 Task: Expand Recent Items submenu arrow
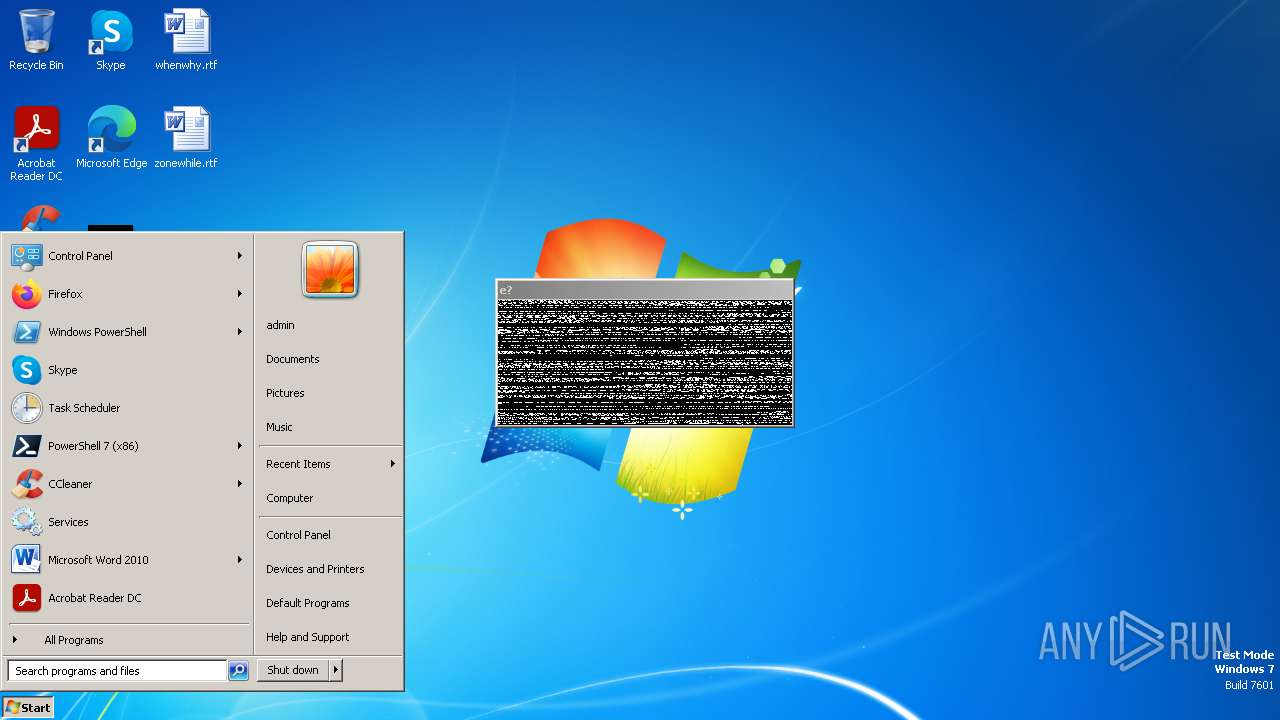point(393,464)
